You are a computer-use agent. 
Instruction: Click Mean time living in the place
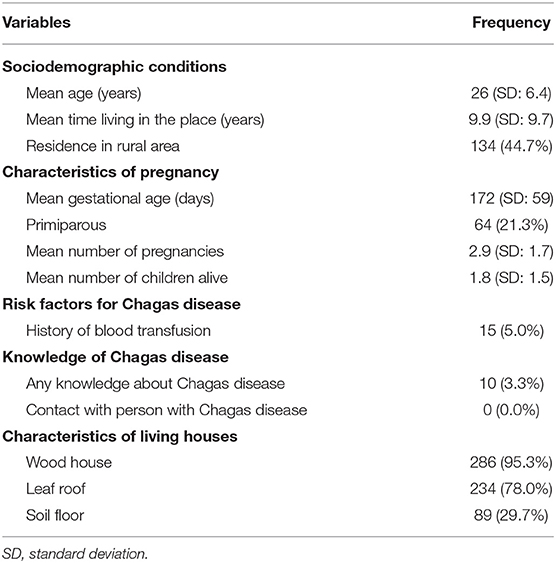(145, 120)
